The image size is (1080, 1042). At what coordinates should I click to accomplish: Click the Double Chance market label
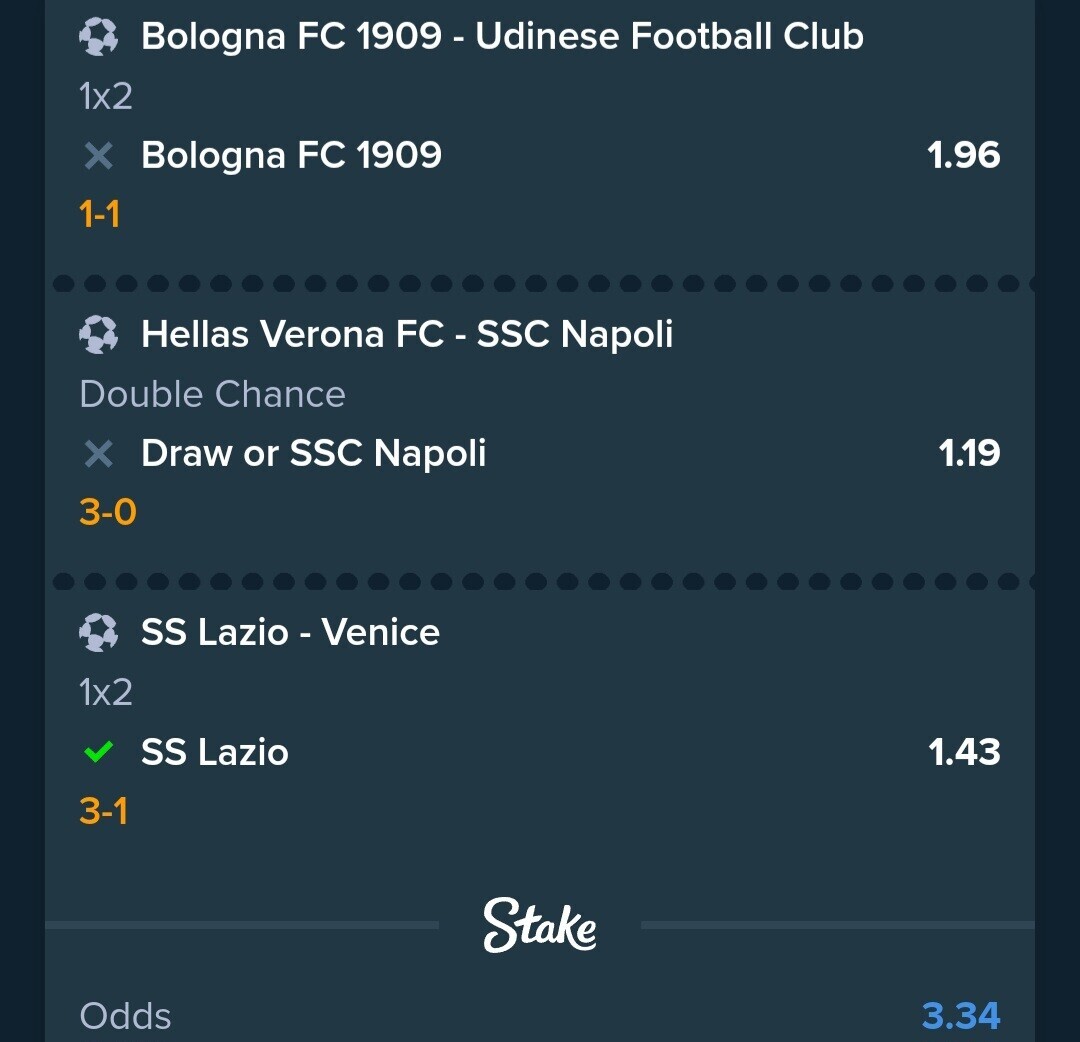pyautogui.click(x=212, y=395)
